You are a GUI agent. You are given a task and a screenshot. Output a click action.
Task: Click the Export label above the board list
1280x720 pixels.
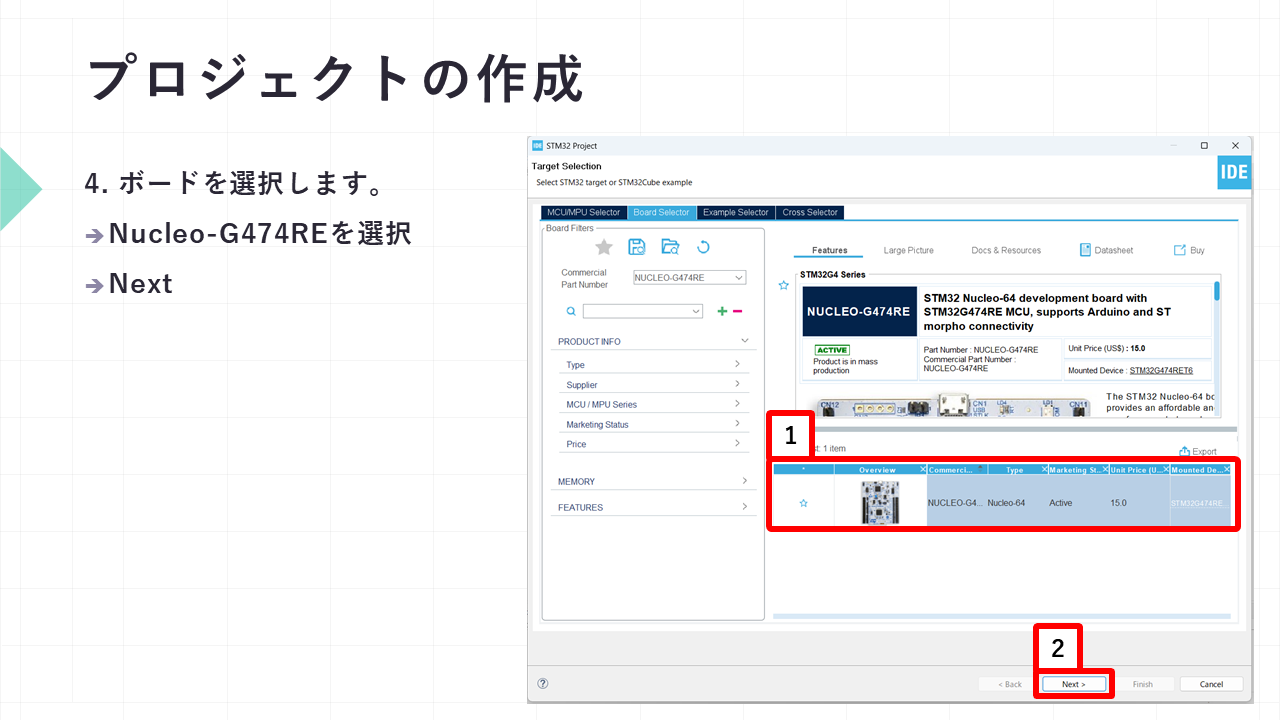1204,452
